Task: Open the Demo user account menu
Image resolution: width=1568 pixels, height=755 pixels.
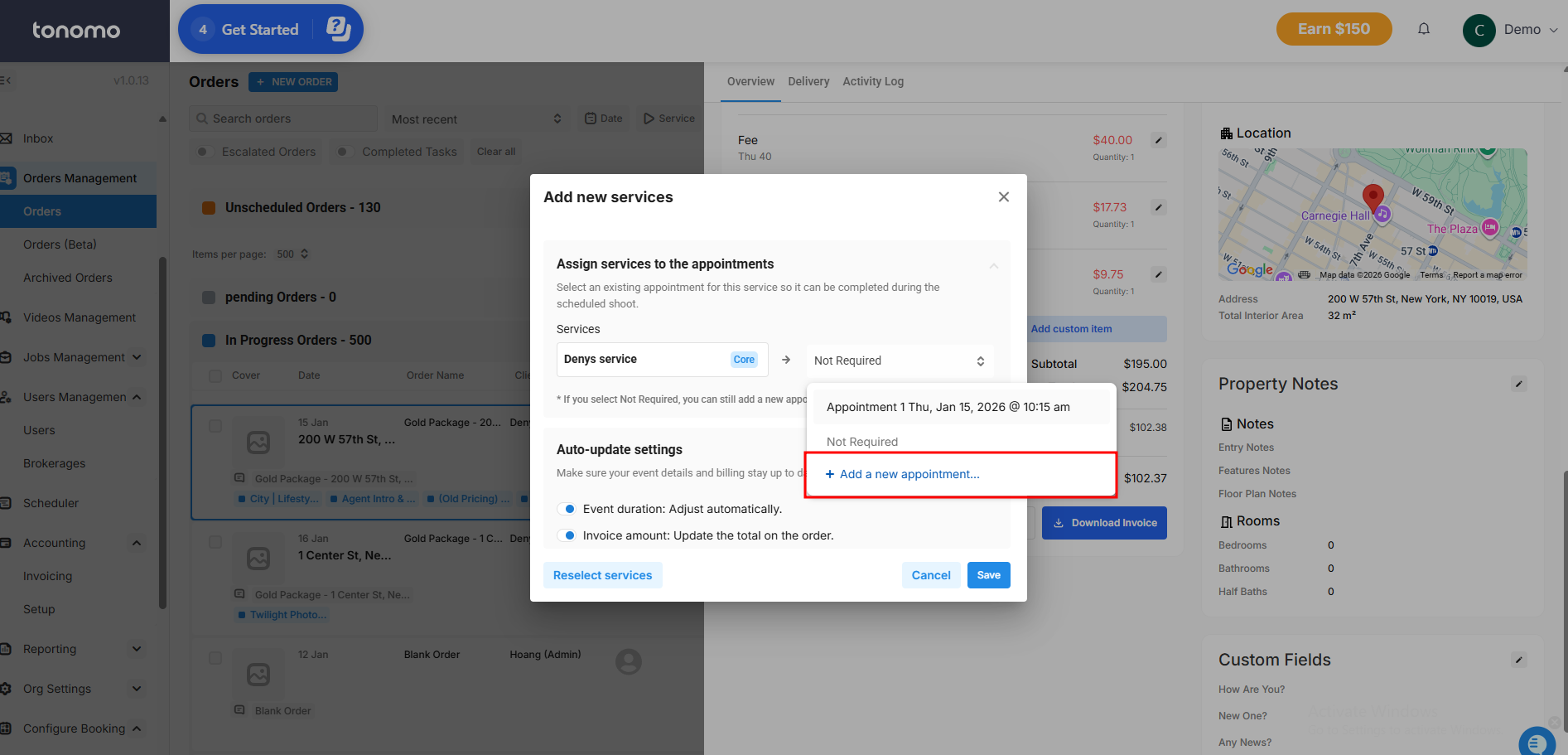Action: pyautogui.click(x=1510, y=30)
